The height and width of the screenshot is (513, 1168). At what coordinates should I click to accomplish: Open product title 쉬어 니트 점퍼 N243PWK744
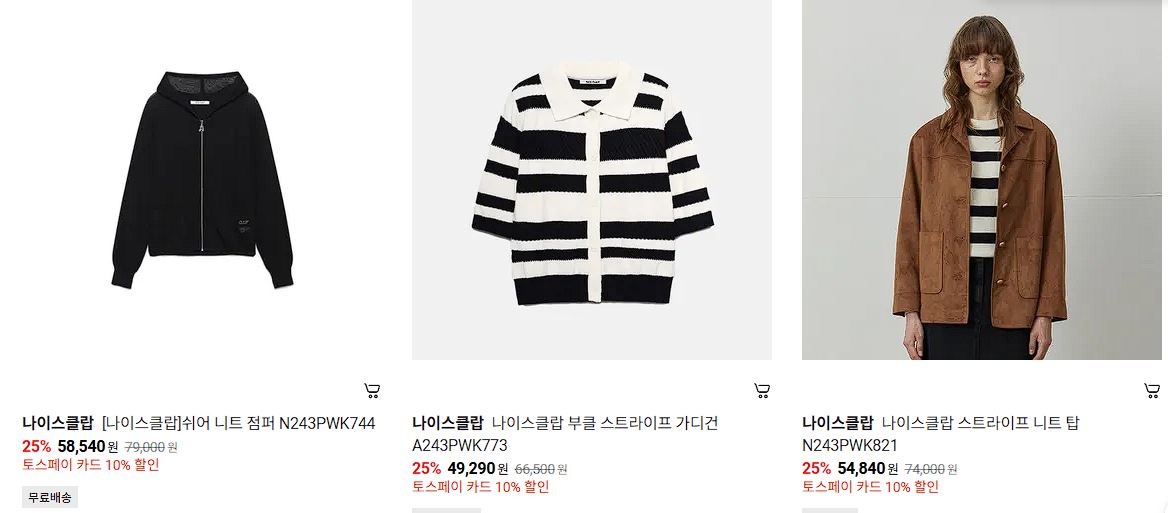tap(238, 424)
